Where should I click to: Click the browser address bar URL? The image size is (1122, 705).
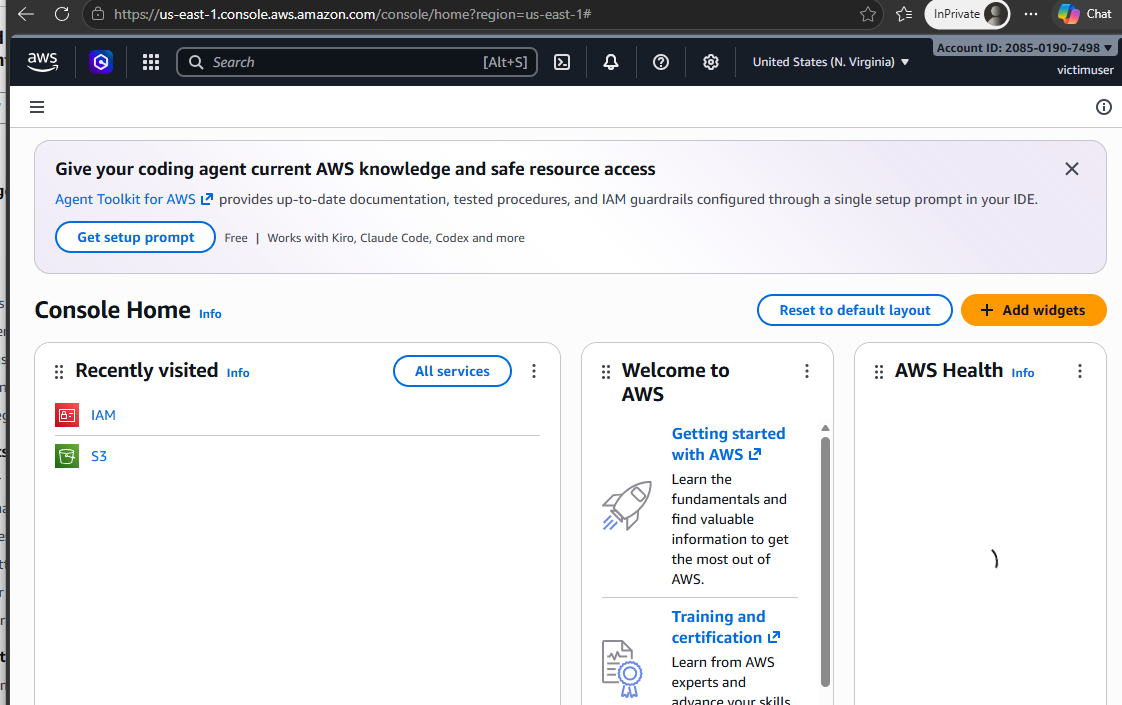(352, 14)
